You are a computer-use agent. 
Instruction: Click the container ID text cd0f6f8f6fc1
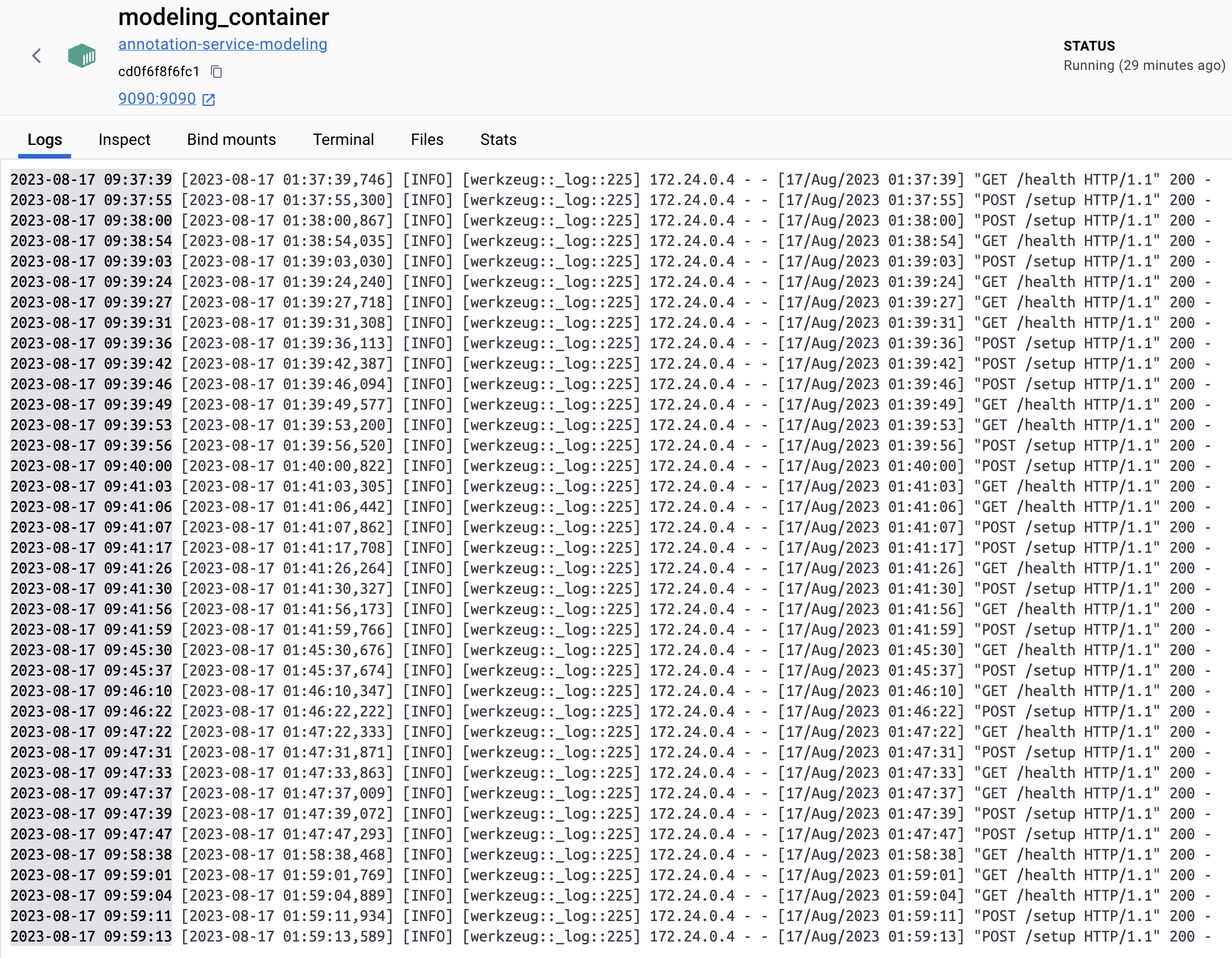(159, 72)
